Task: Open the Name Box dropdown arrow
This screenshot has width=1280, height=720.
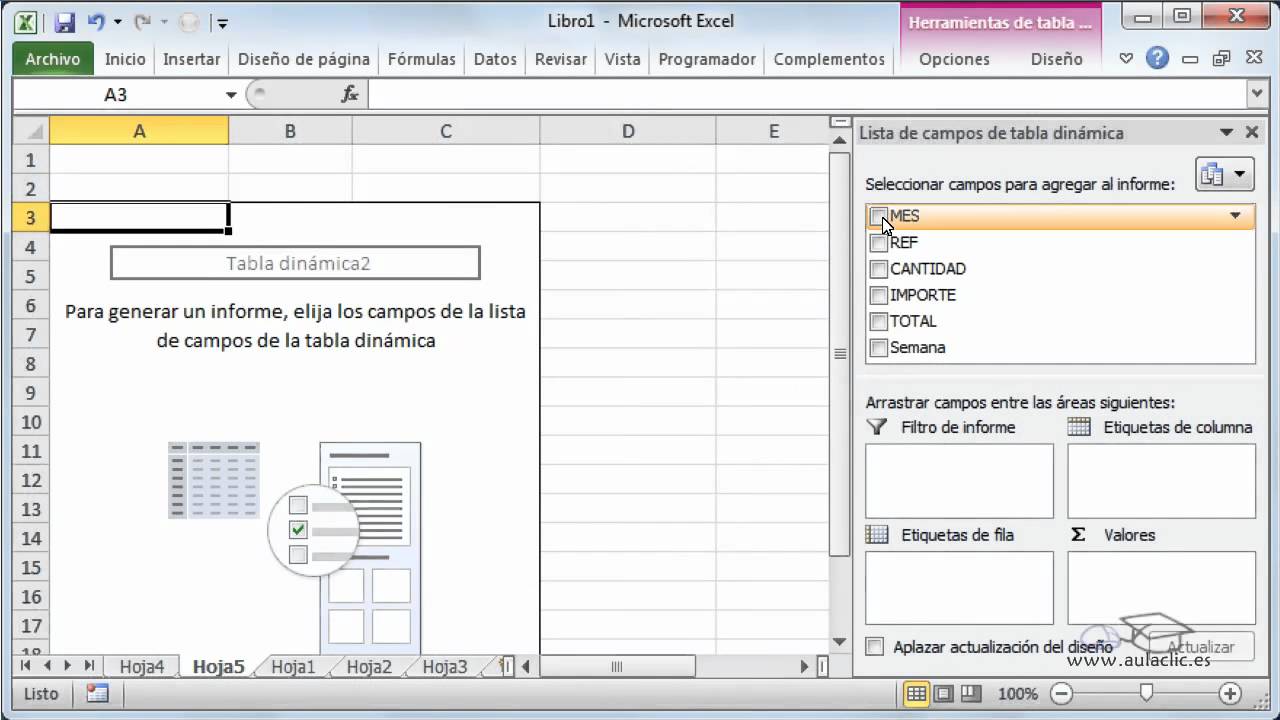Action: [231, 95]
